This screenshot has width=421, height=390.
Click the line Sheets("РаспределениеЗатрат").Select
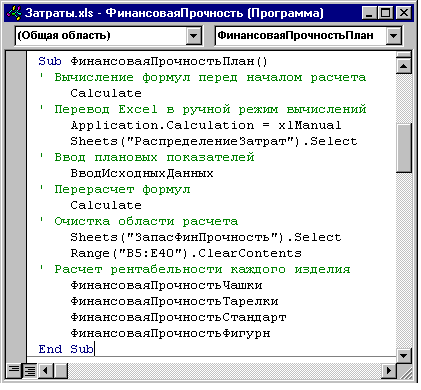[214, 141]
